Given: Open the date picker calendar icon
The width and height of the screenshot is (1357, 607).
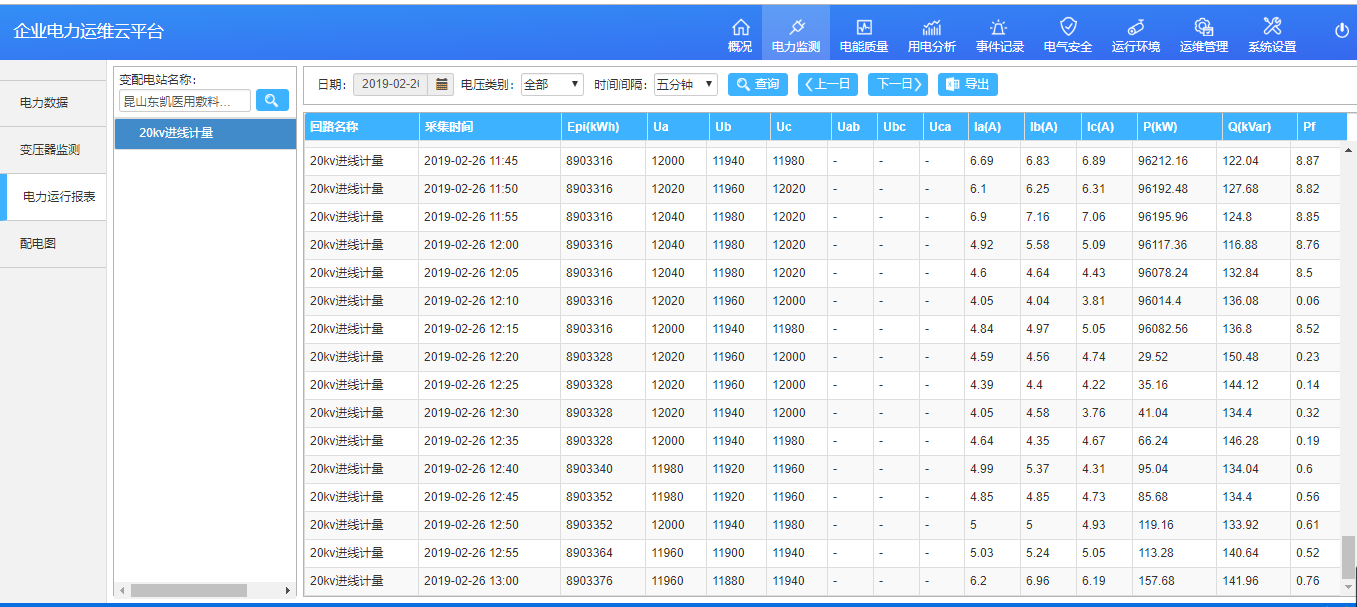Looking at the screenshot, I should pos(441,84).
